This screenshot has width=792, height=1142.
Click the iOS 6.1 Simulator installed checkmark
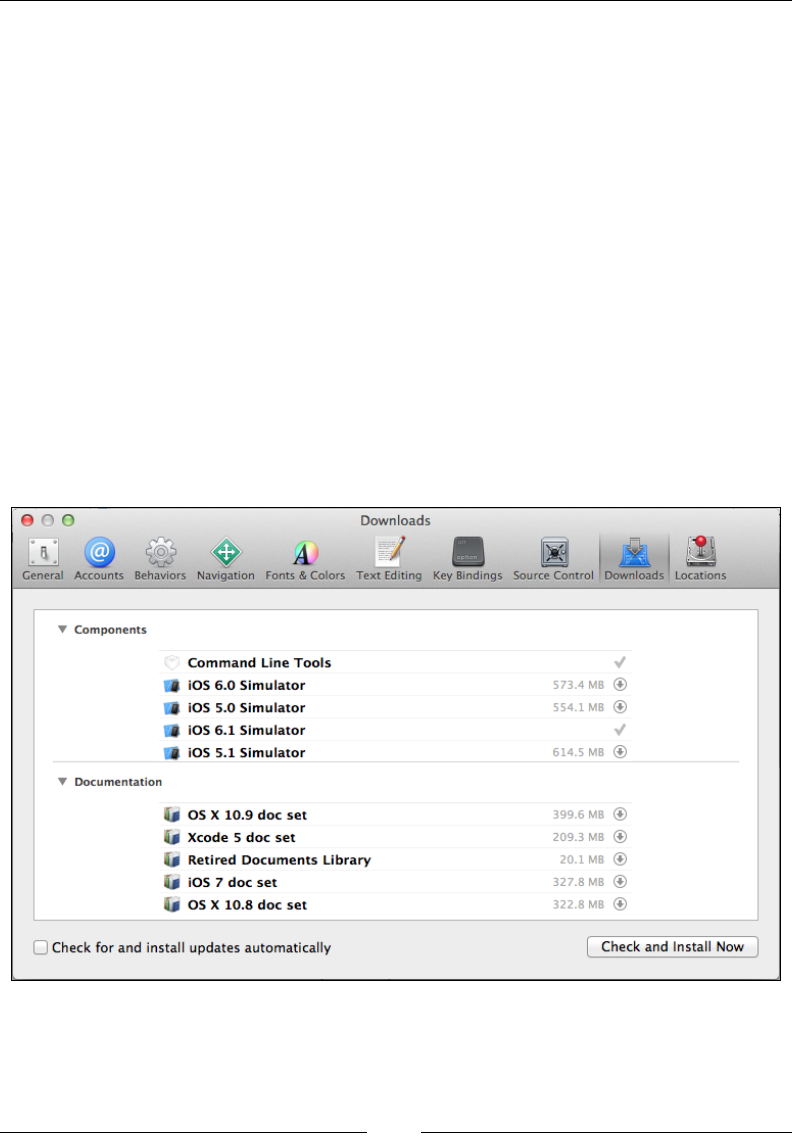click(x=620, y=729)
